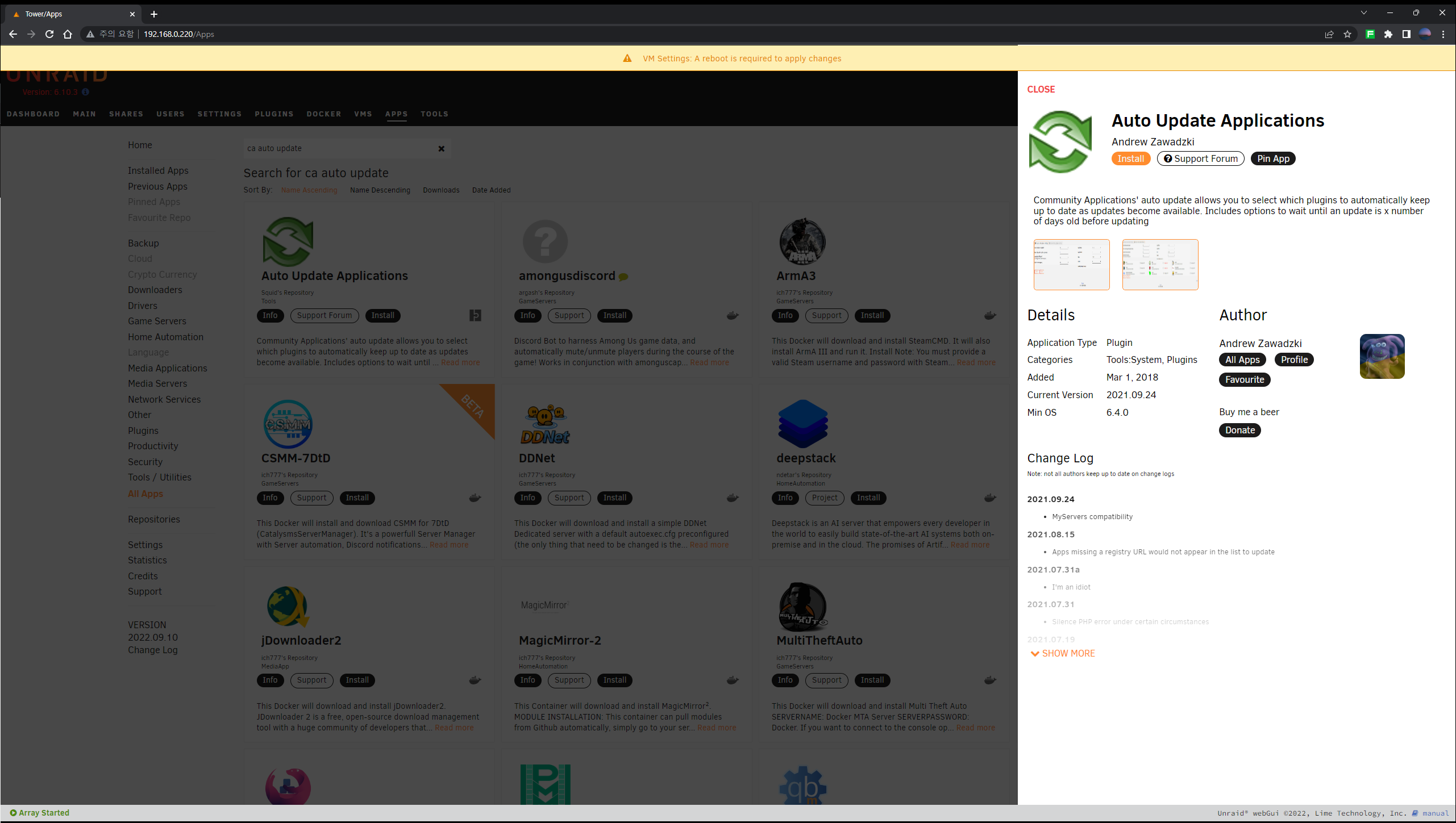This screenshot has width=1456, height=823.
Task: Sort results by Downloads
Action: [441, 190]
